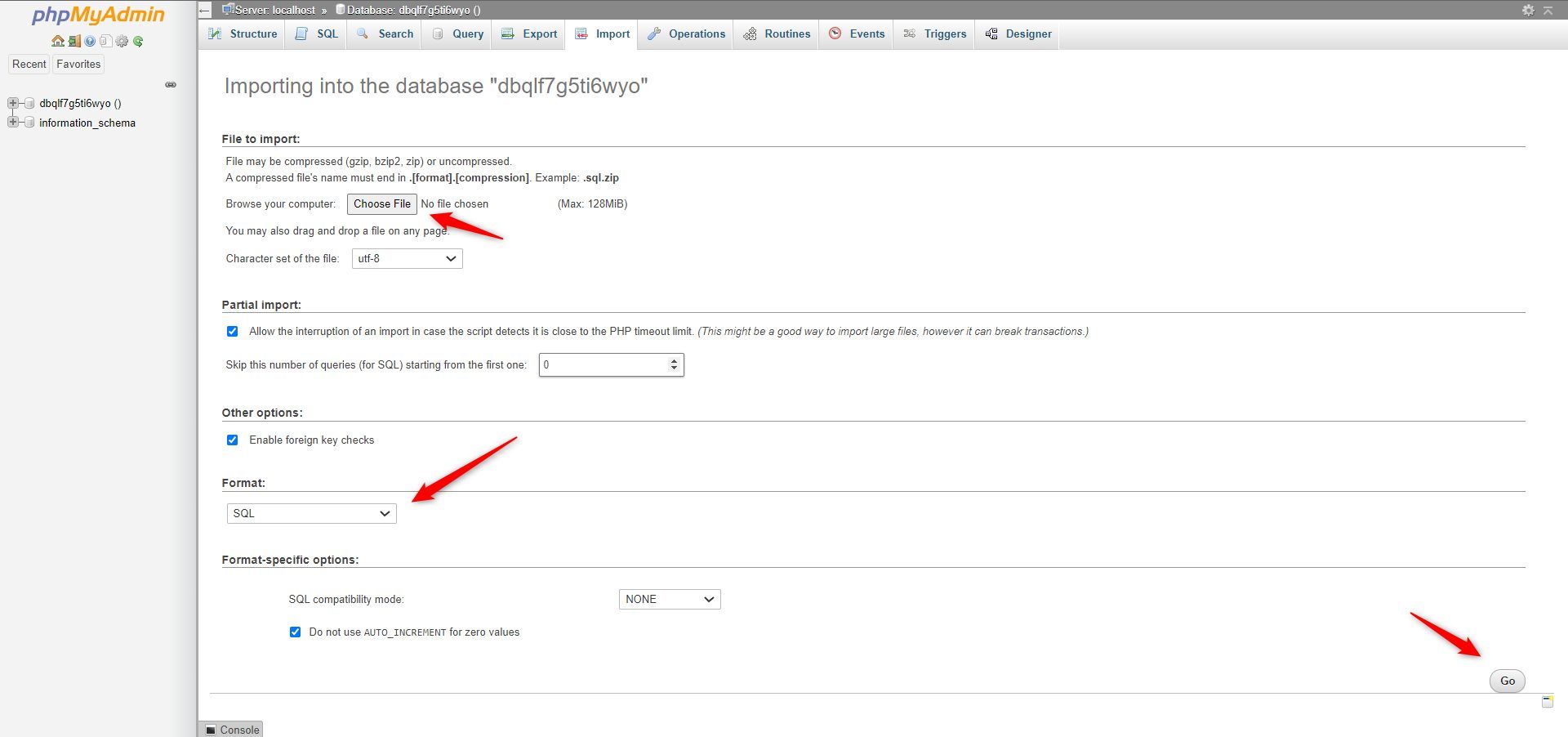The height and width of the screenshot is (737, 1568).
Task: Open the Recent tables button
Action: (29, 64)
